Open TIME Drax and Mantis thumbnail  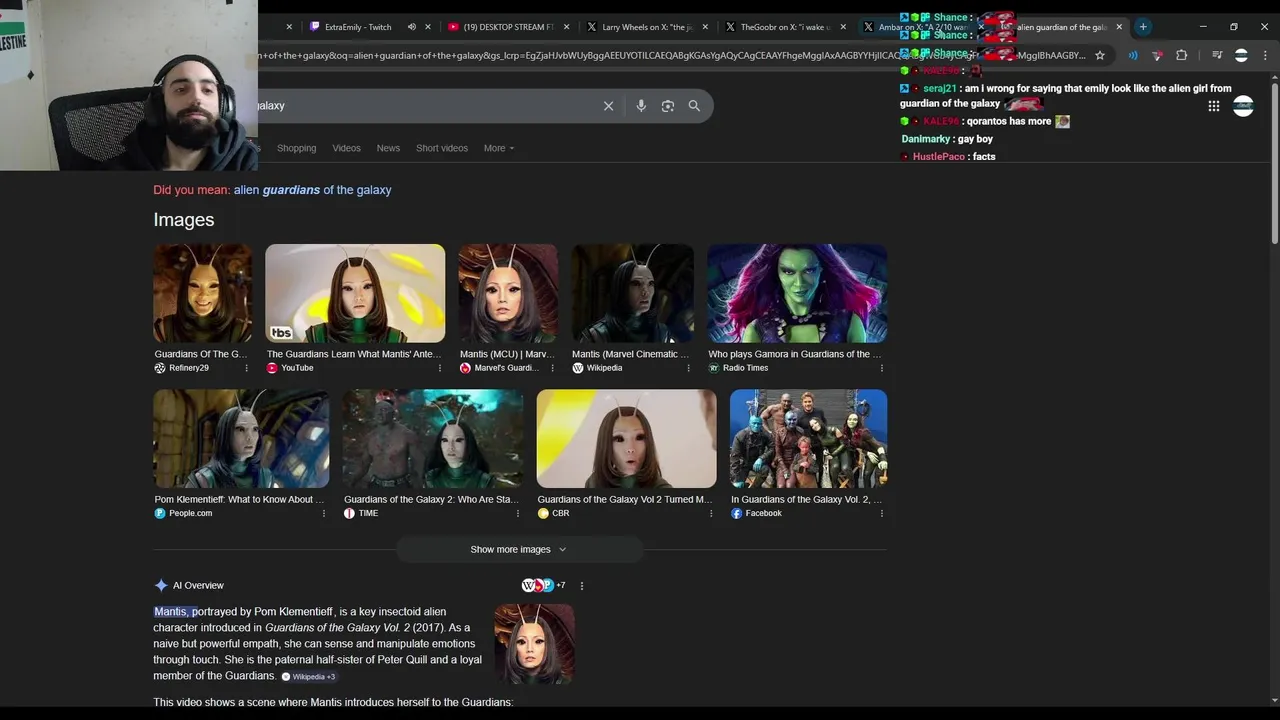coord(432,438)
